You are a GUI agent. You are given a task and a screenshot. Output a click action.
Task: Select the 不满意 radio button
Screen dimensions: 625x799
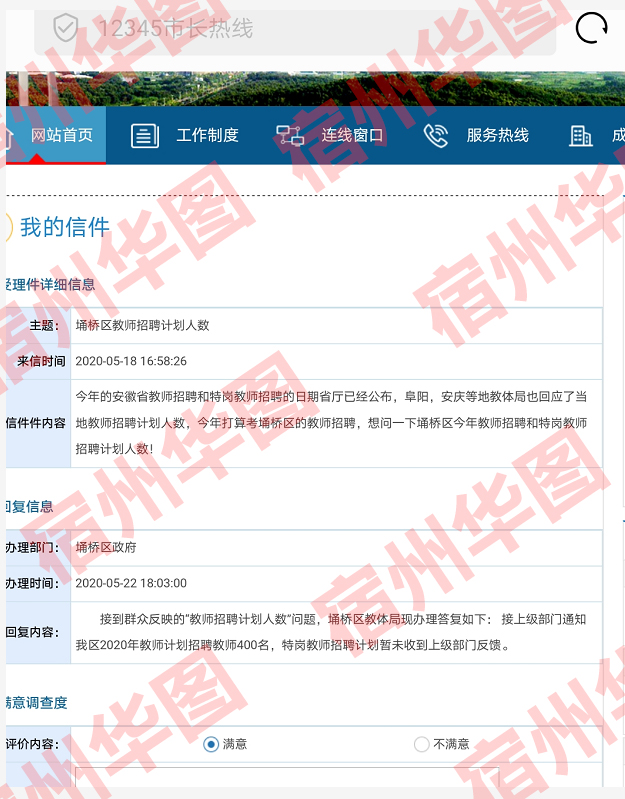click(x=421, y=744)
